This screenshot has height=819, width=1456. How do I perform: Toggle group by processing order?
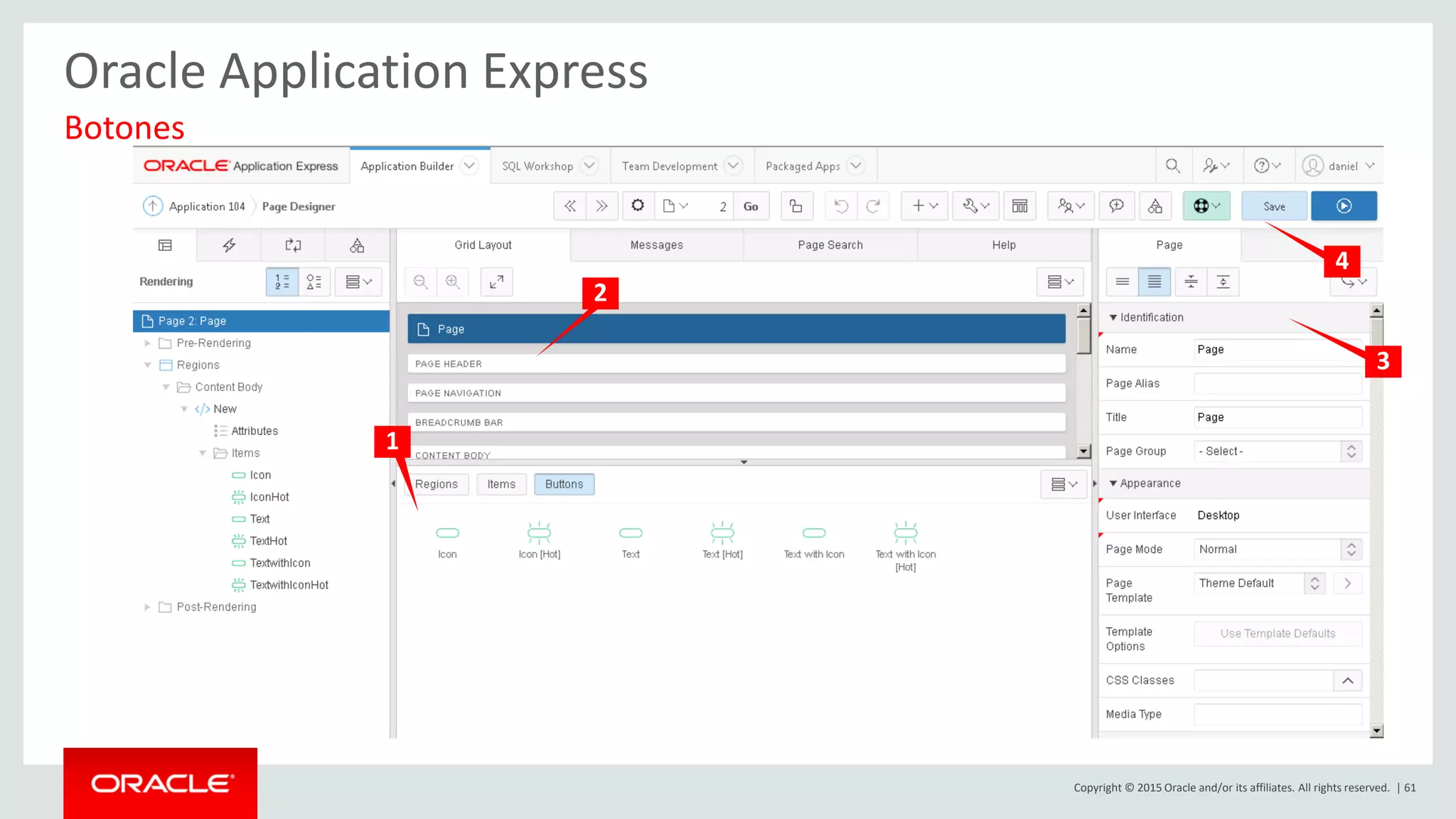[282, 282]
